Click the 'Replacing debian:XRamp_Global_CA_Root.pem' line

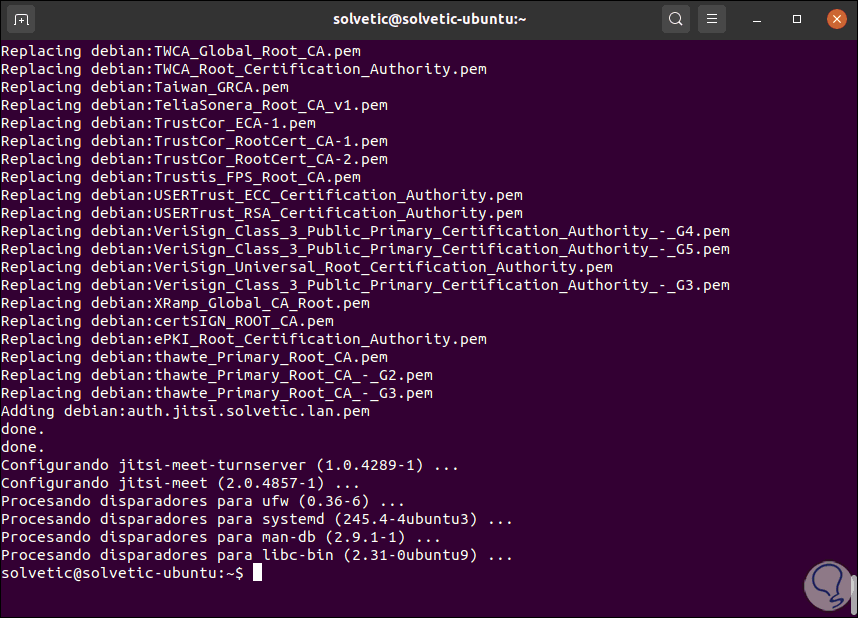click(186, 303)
